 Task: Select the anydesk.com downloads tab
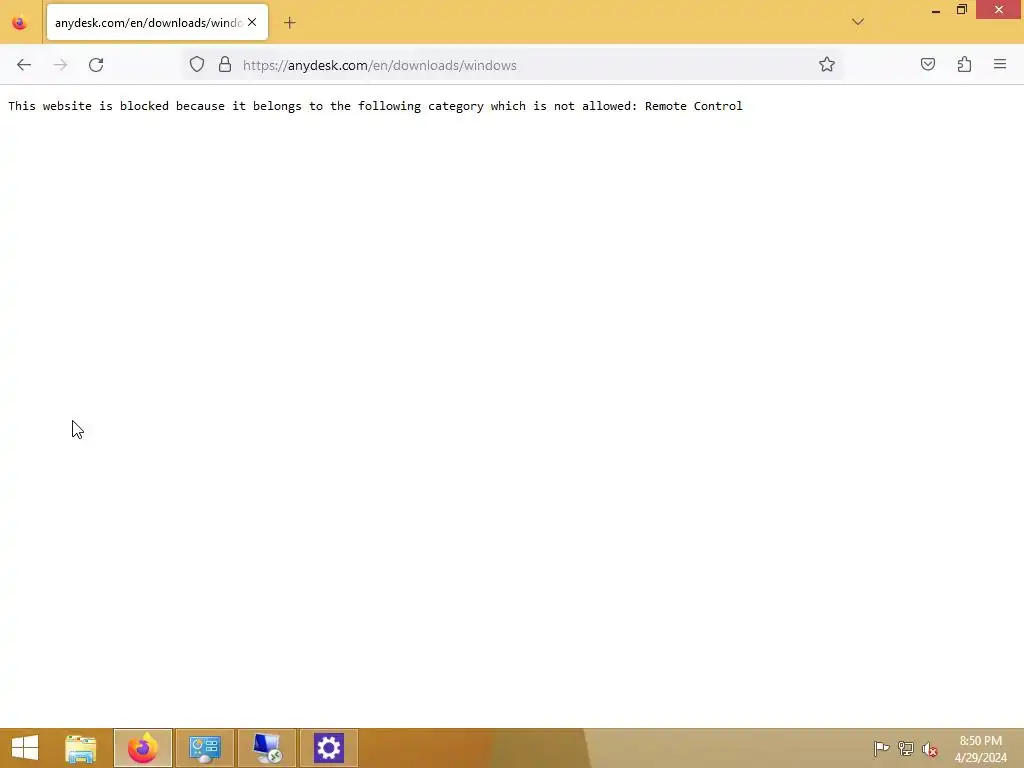point(157,22)
